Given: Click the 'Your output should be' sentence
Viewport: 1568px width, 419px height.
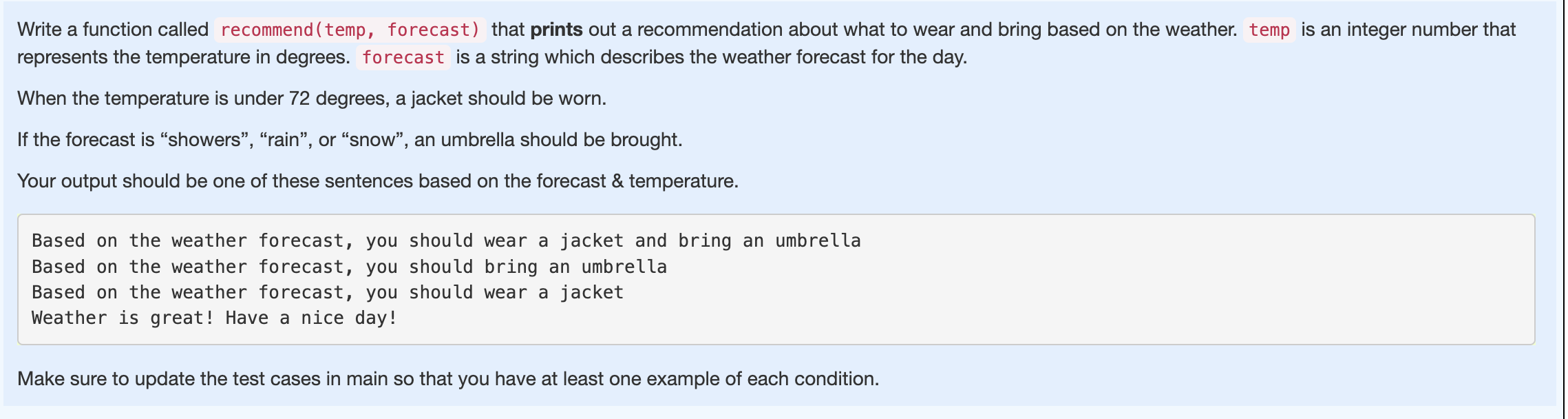Looking at the screenshot, I should click(378, 181).
